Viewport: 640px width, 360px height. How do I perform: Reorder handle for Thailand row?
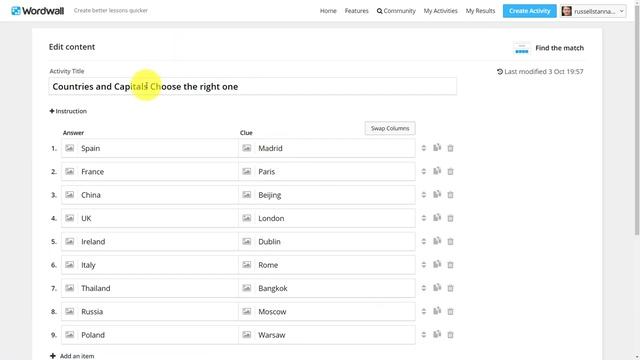tap(424, 288)
